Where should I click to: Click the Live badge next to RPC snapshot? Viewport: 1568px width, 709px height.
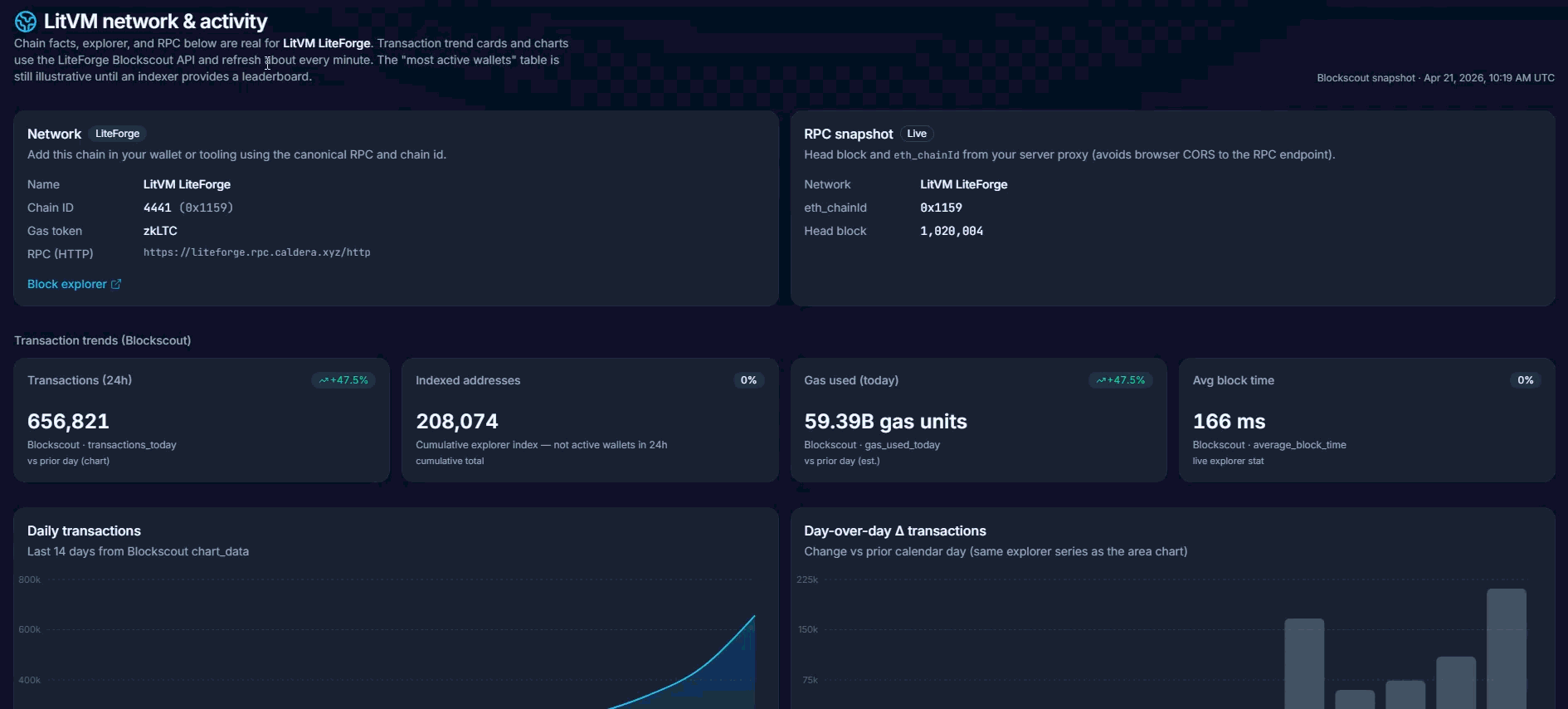[x=917, y=134]
